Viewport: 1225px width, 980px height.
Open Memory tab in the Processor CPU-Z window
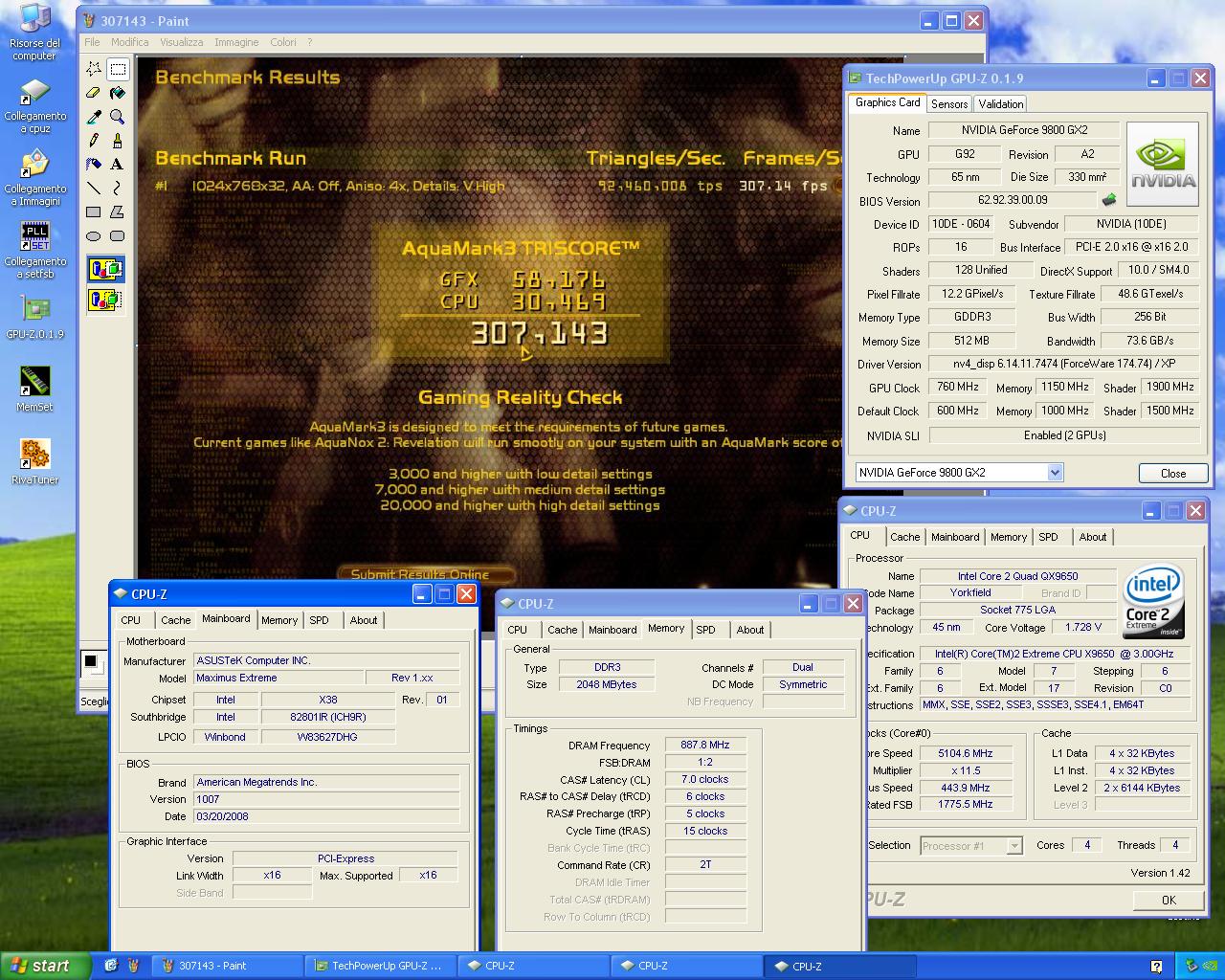pyautogui.click(x=1008, y=537)
